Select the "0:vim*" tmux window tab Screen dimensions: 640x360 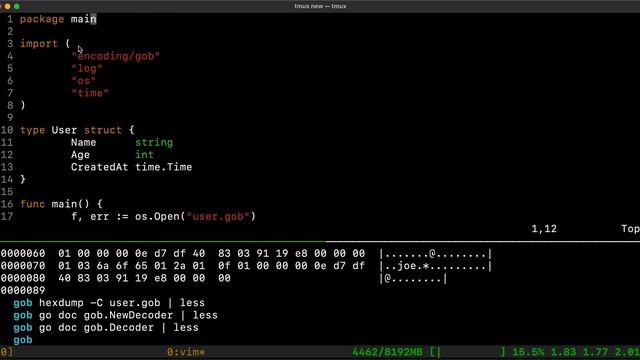tap(186, 352)
